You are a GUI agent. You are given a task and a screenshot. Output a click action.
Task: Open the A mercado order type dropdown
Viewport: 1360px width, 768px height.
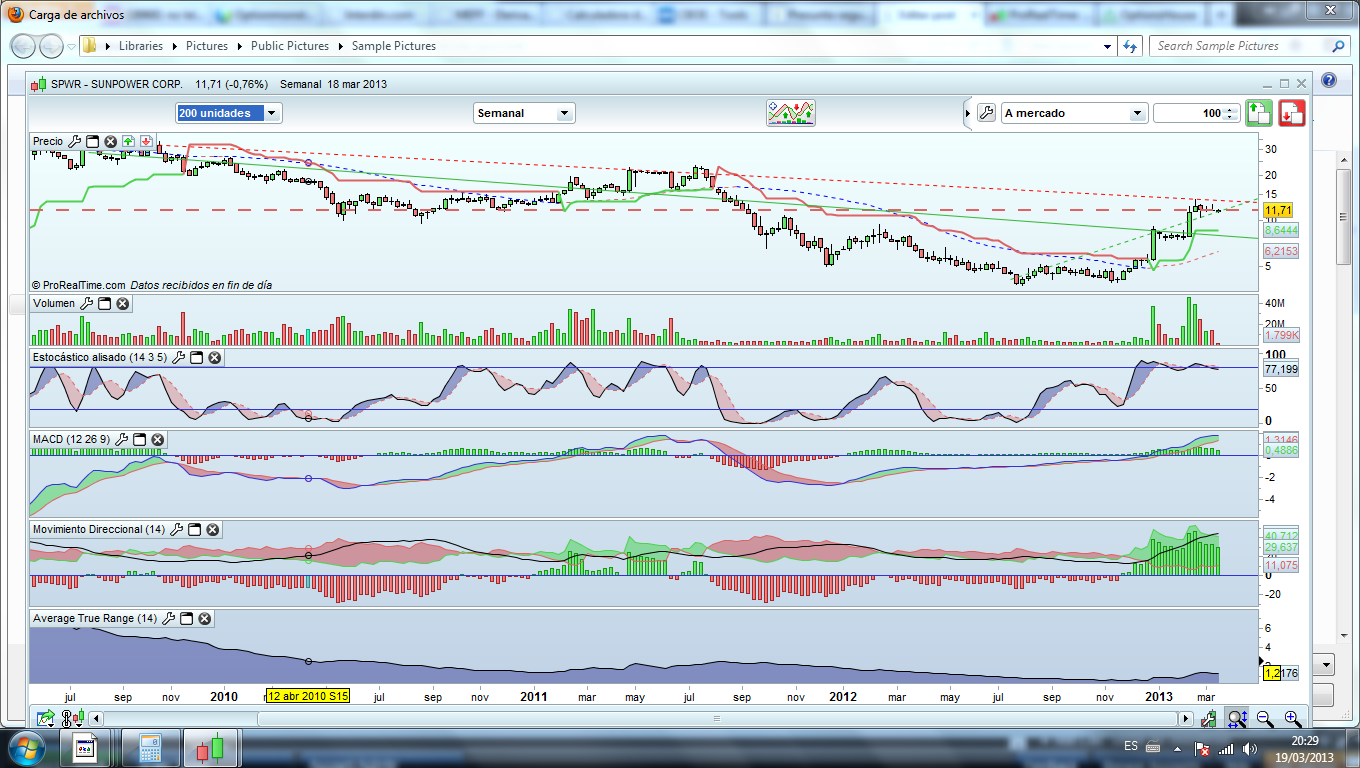[x=1136, y=113]
